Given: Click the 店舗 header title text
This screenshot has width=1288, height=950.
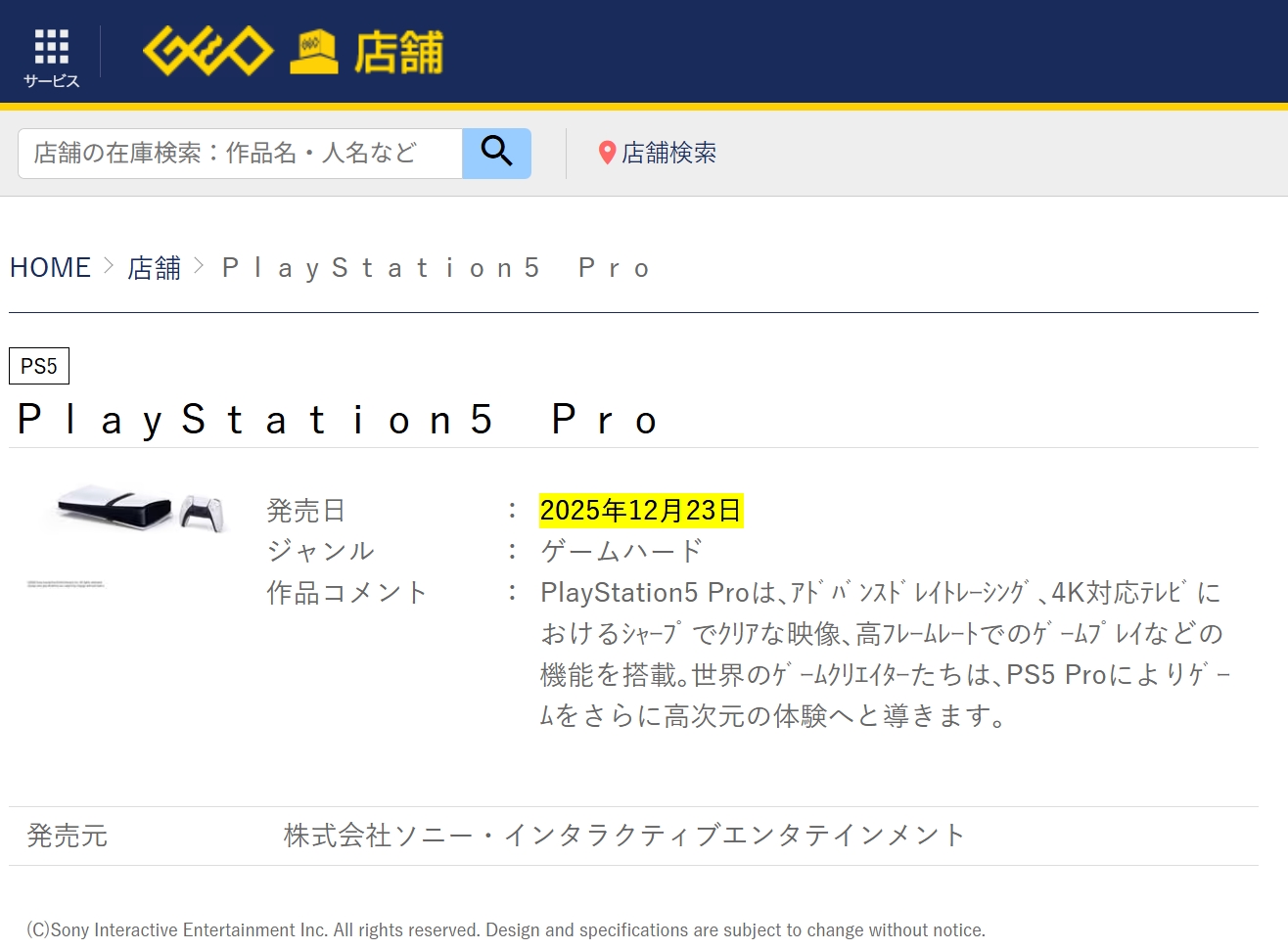Looking at the screenshot, I should tap(398, 52).
